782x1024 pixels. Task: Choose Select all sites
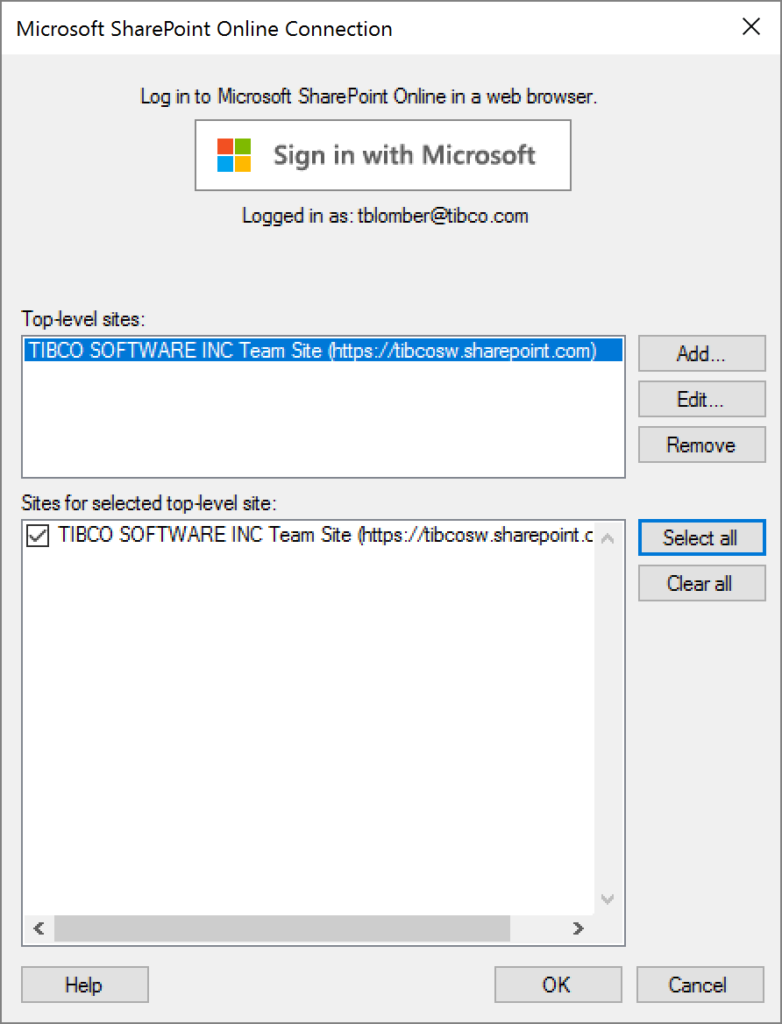pyautogui.click(x=702, y=537)
